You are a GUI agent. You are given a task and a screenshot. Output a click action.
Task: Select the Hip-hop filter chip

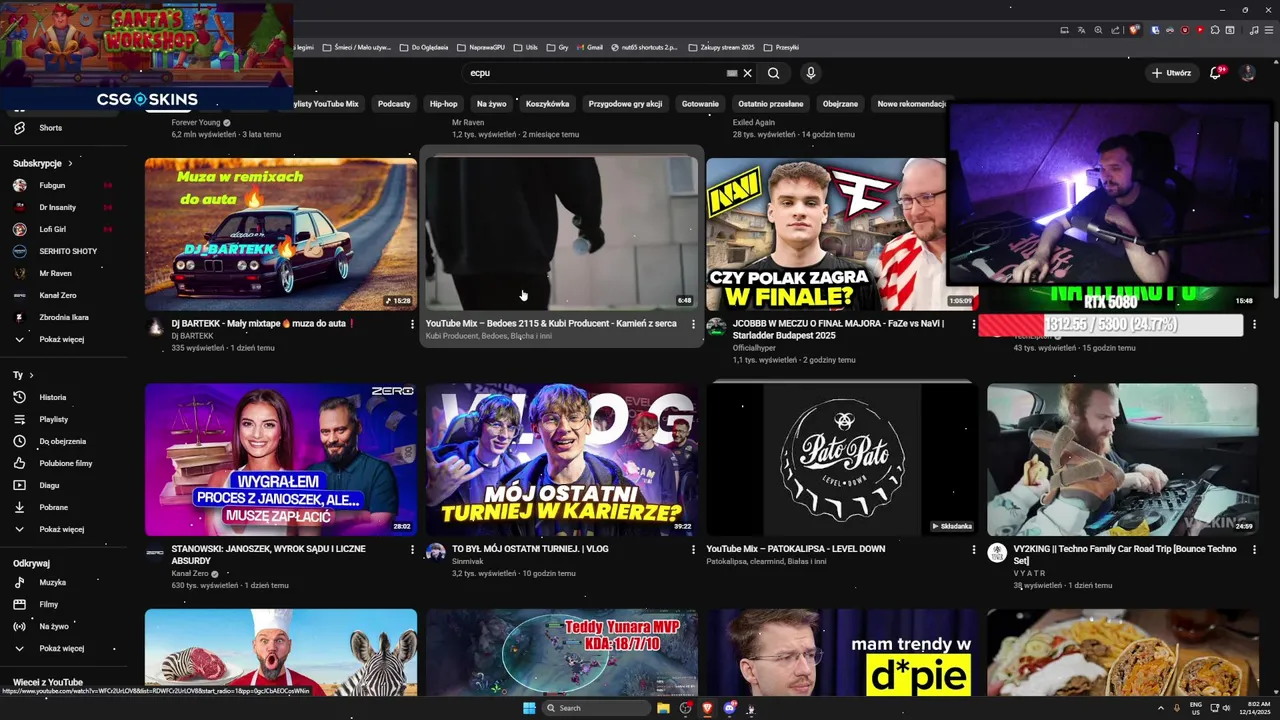click(x=443, y=104)
